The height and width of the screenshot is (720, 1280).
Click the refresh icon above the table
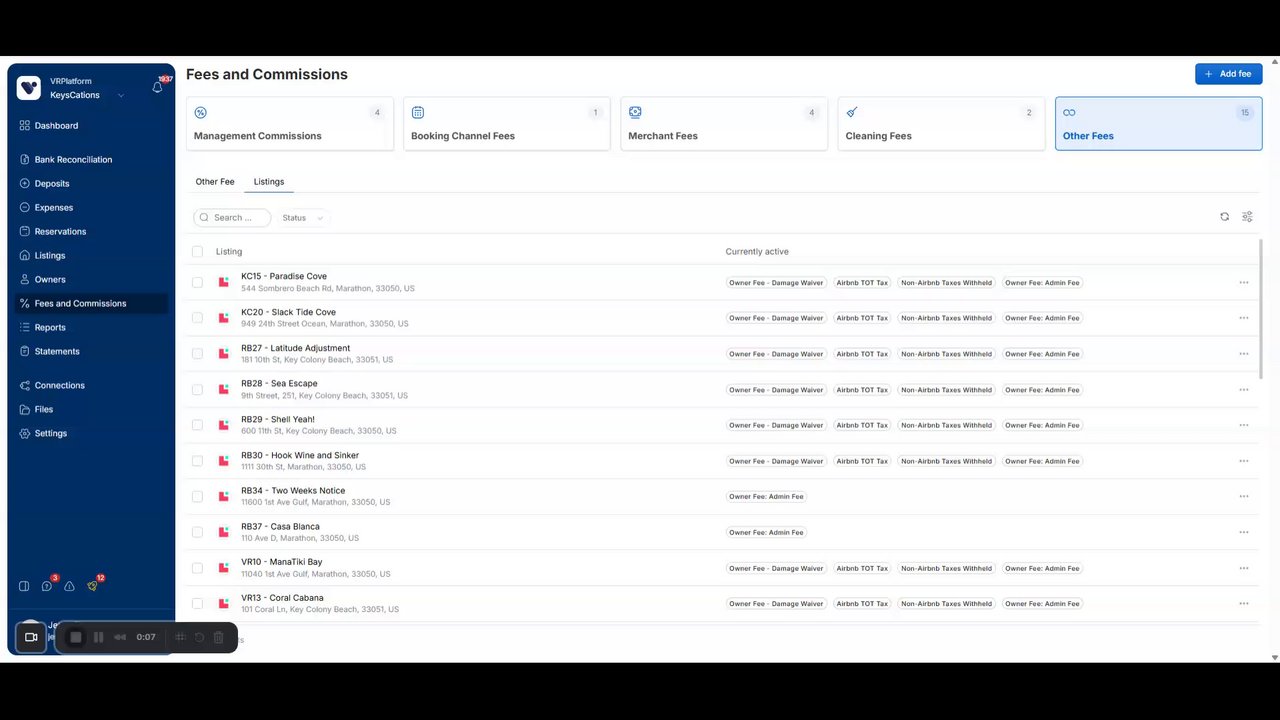[x=1224, y=217]
